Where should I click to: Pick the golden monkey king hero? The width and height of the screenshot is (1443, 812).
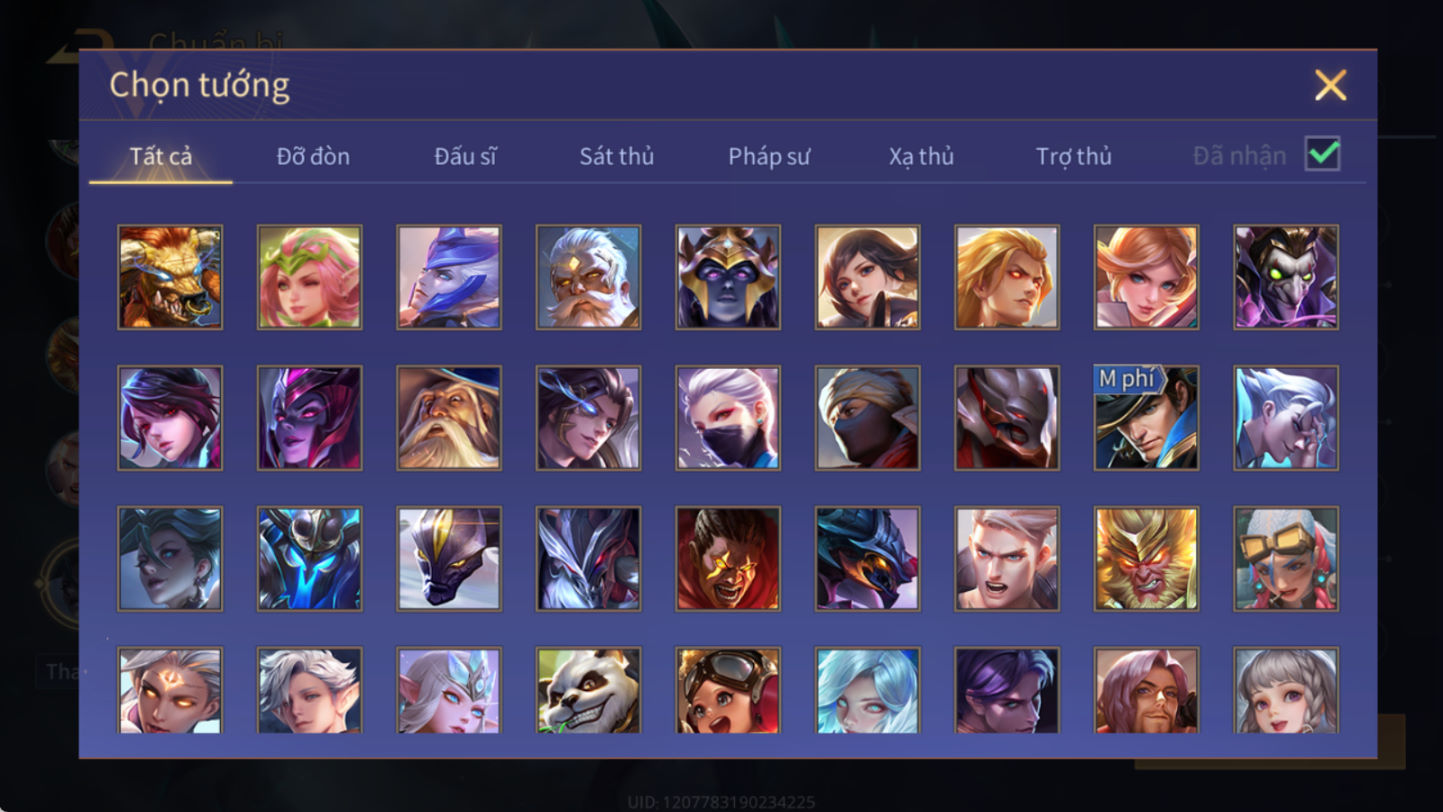tap(1146, 559)
